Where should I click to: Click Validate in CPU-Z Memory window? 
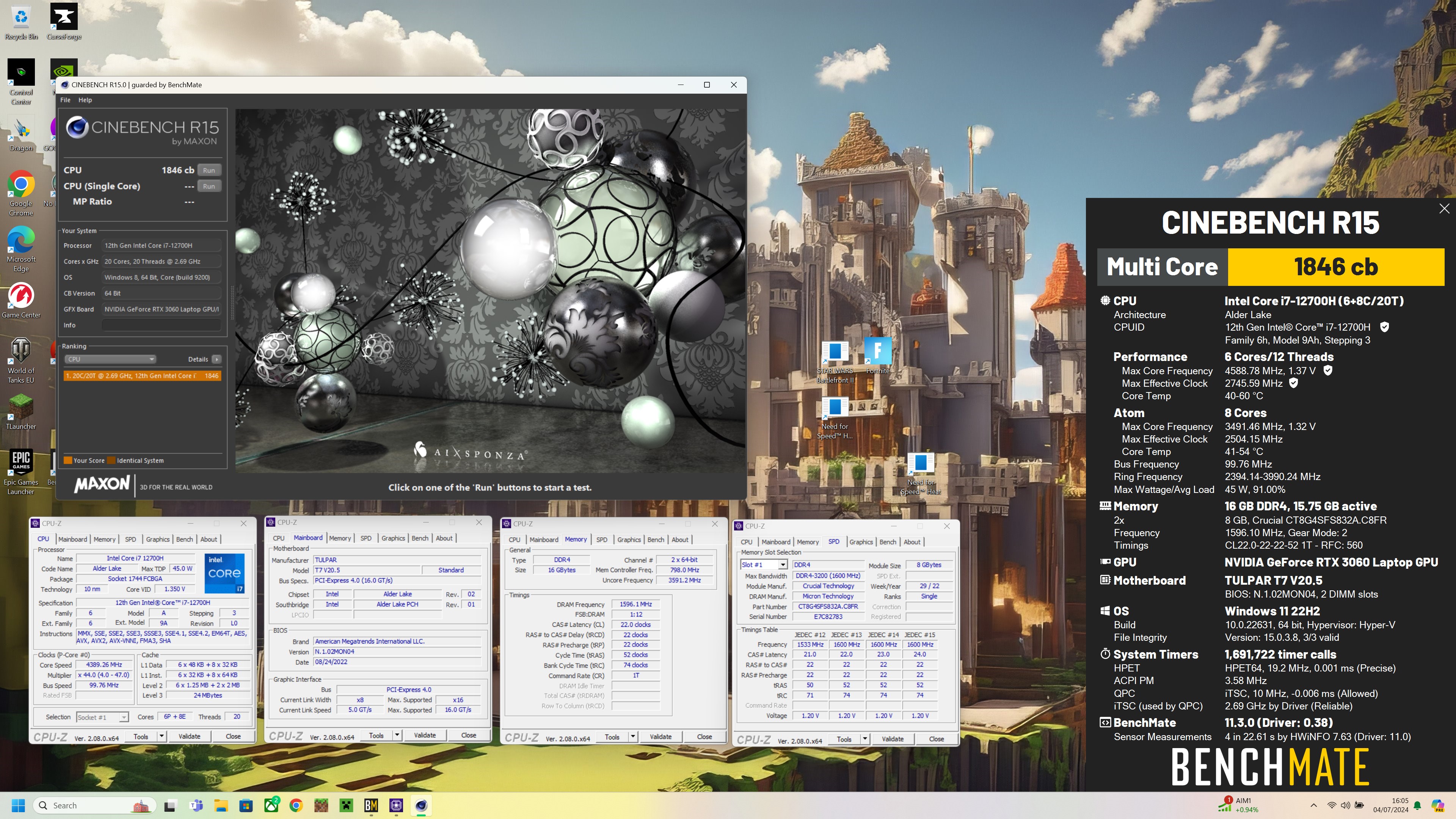tap(661, 736)
